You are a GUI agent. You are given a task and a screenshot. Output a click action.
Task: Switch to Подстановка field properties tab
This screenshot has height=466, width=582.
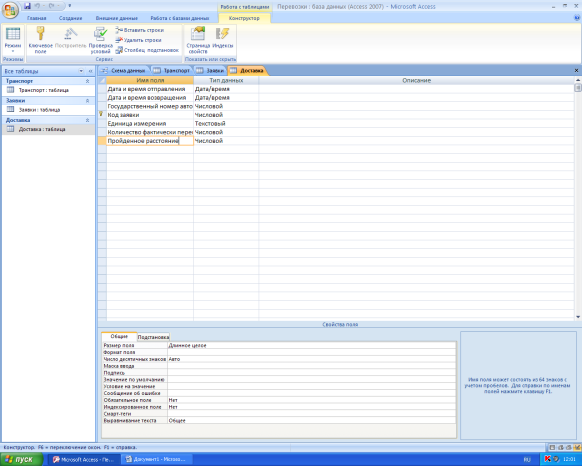click(x=153, y=337)
